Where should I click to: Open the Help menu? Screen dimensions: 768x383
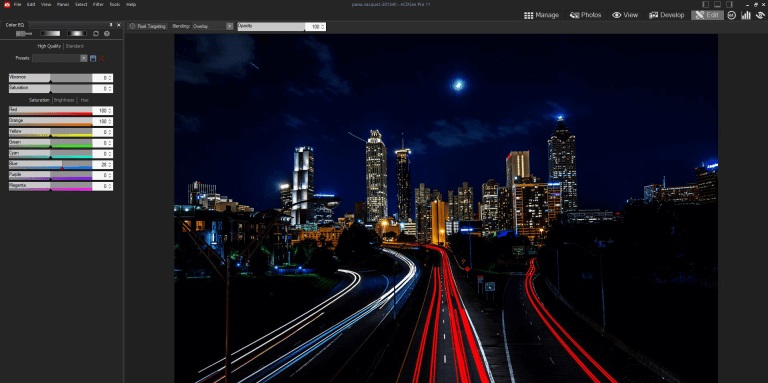pyautogui.click(x=131, y=4)
